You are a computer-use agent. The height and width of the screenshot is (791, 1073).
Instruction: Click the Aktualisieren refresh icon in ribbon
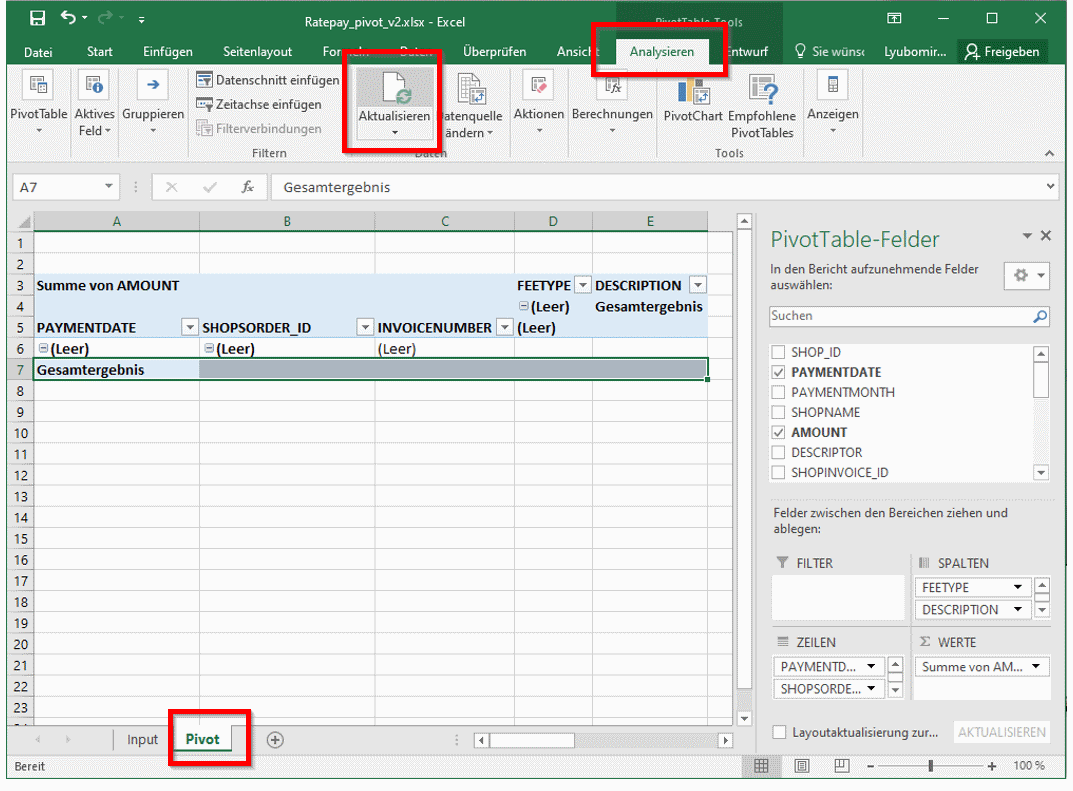pyautogui.click(x=394, y=89)
